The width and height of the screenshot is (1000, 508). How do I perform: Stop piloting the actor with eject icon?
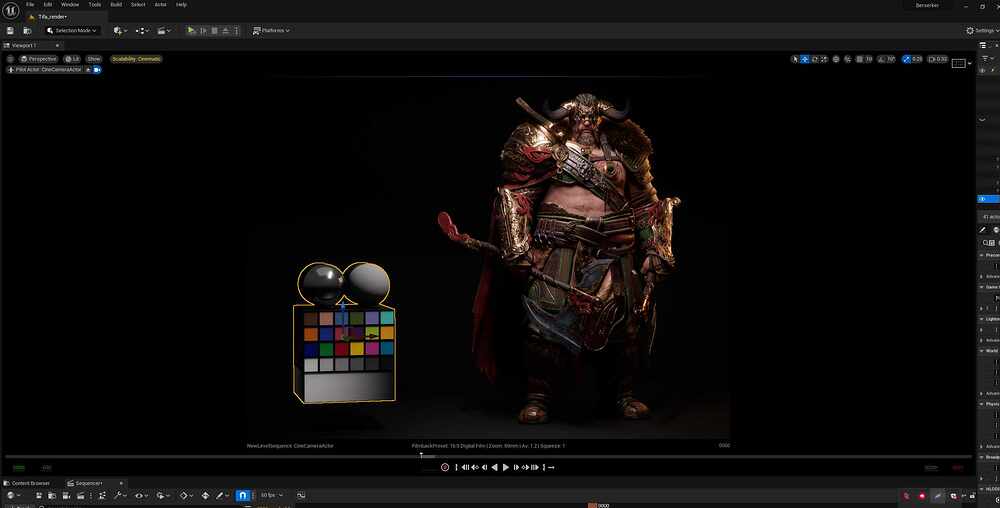[x=88, y=69]
